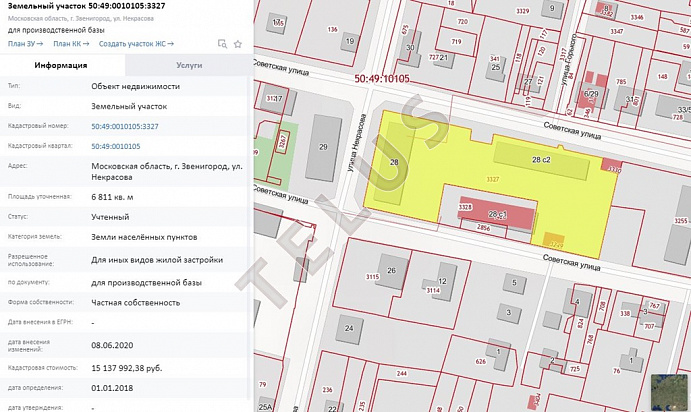The height and width of the screenshot is (412, 691).
Task: Click the satellite basemap thumbnail
Action: pyautogui.click(x=669, y=392)
